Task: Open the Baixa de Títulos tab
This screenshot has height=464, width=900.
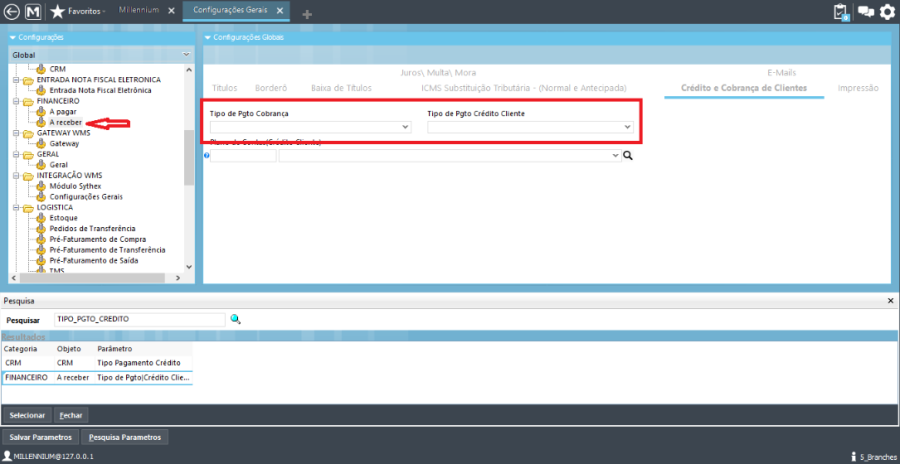Action: coord(342,88)
